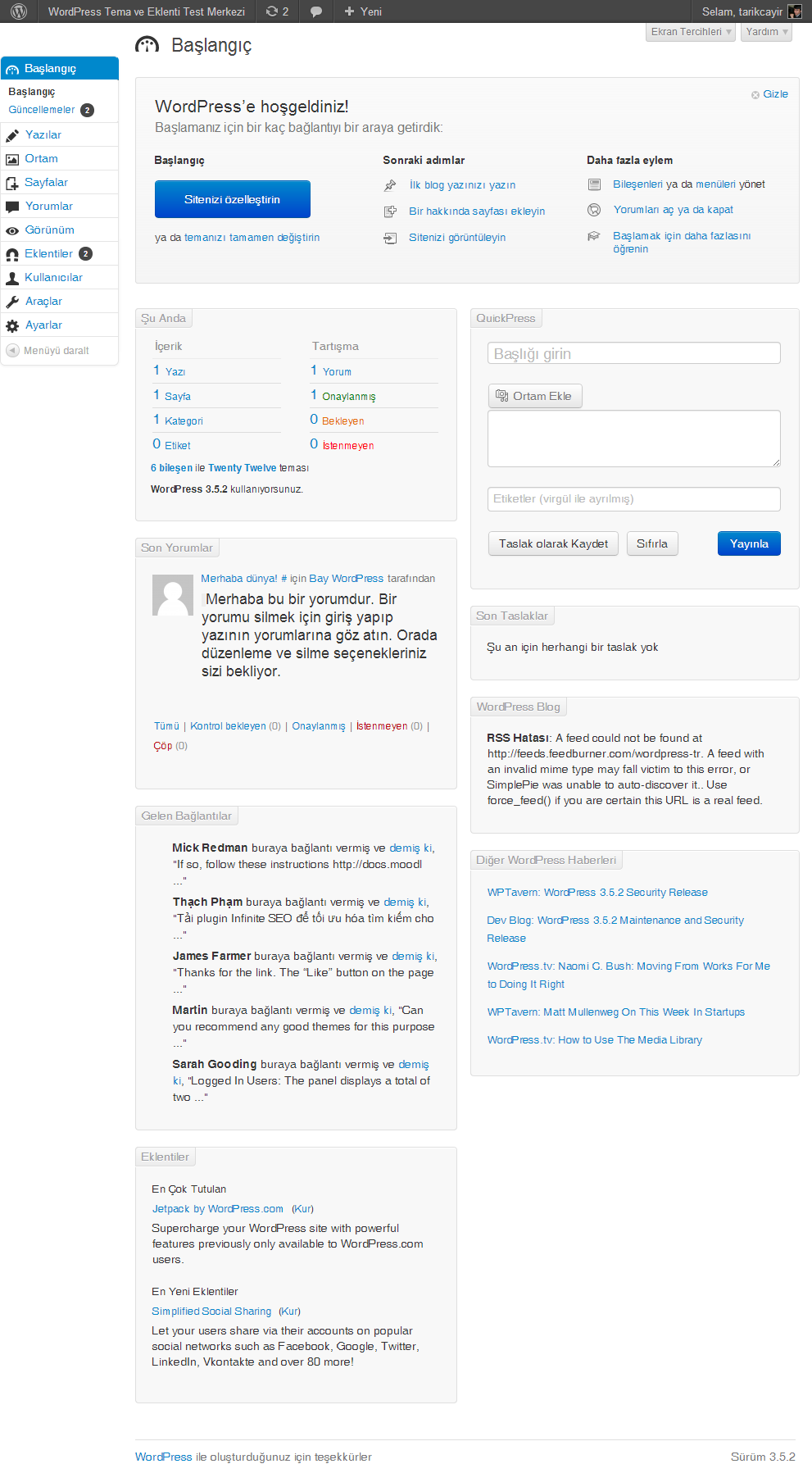The height and width of the screenshot is (1473, 812).
Task: Click the dashboard gauge icon beside Başlangıç heading
Action: [x=147, y=45]
